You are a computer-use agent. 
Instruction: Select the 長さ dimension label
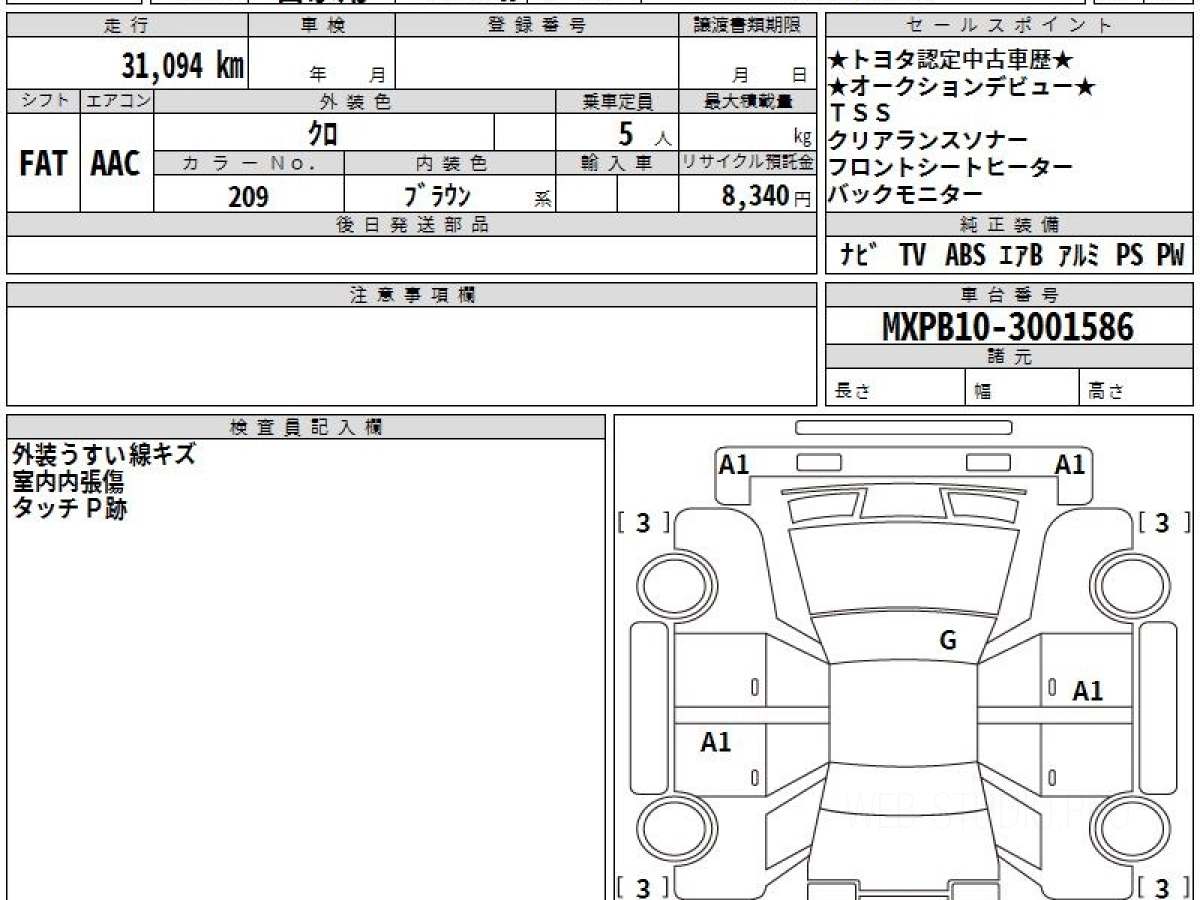pyautogui.click(x=853, y=391)
